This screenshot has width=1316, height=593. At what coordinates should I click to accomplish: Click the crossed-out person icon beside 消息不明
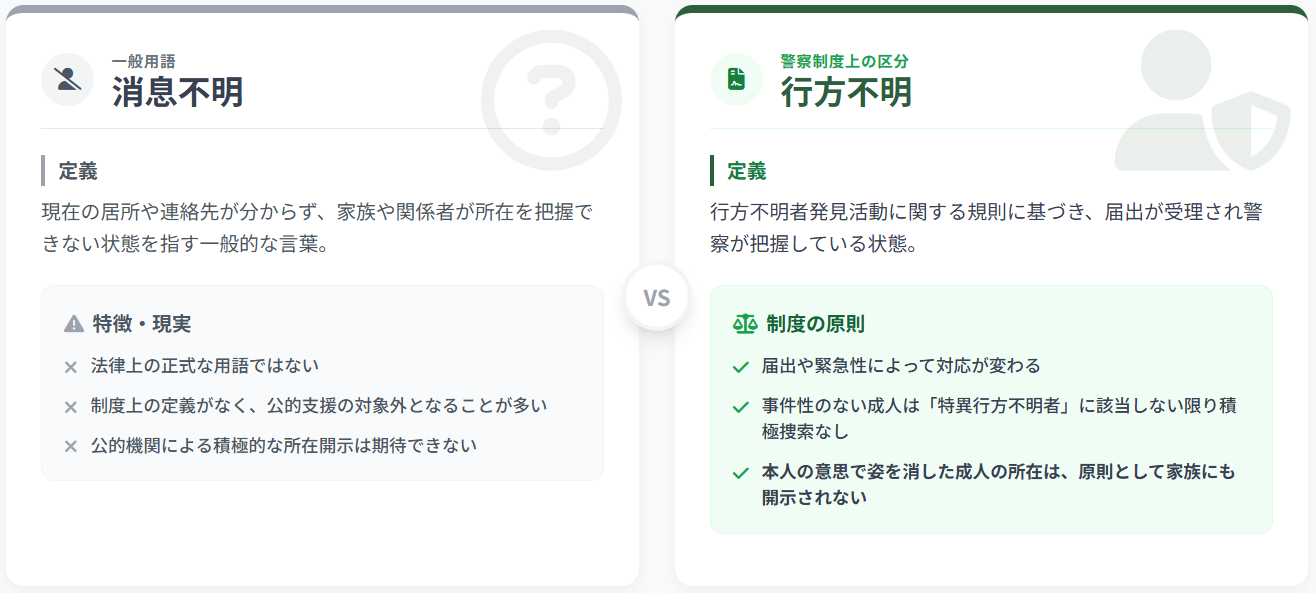(68, 79)
